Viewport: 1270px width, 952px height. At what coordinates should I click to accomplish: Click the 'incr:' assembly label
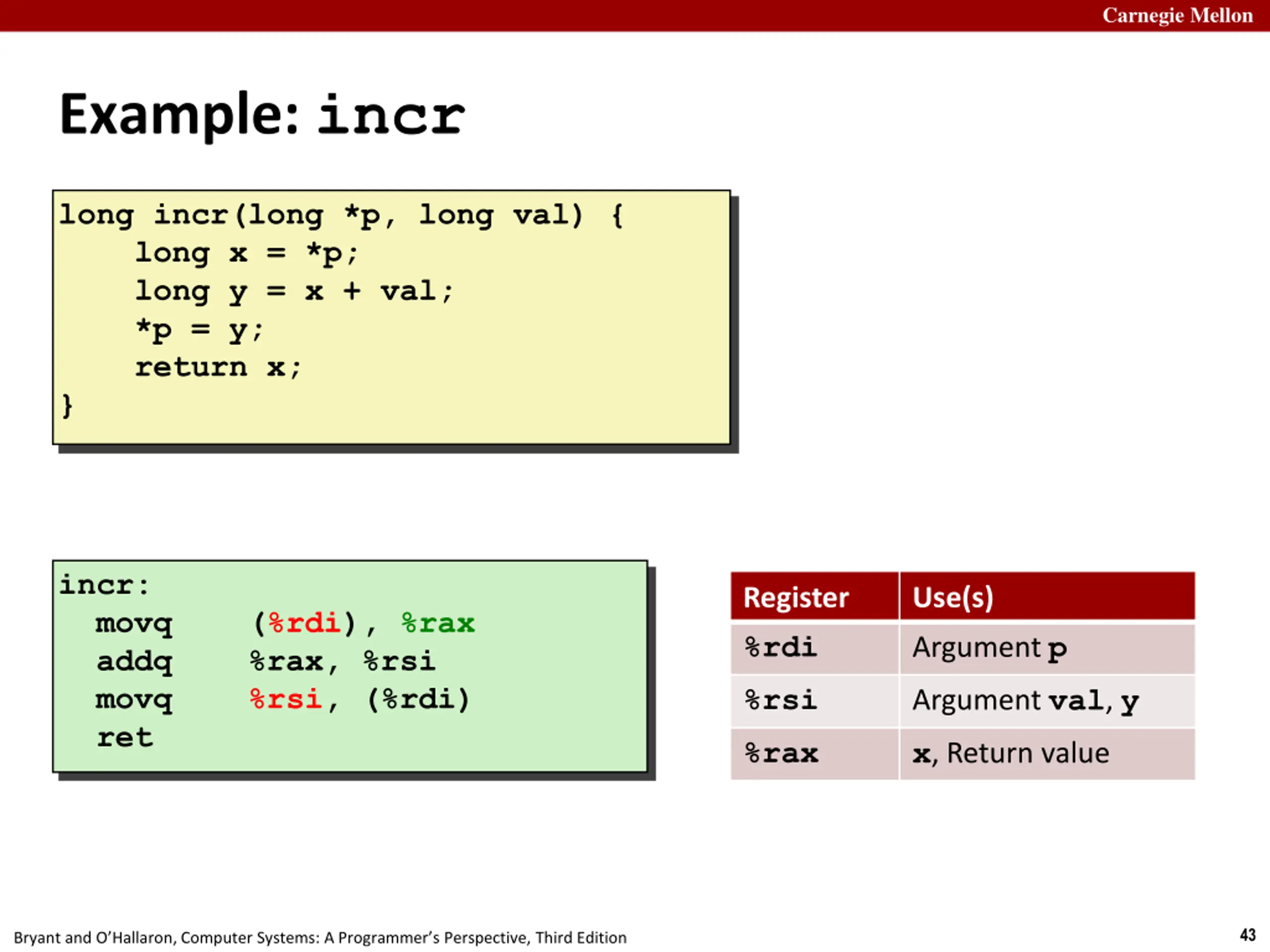pyautogui.click(x=104, y=585)
